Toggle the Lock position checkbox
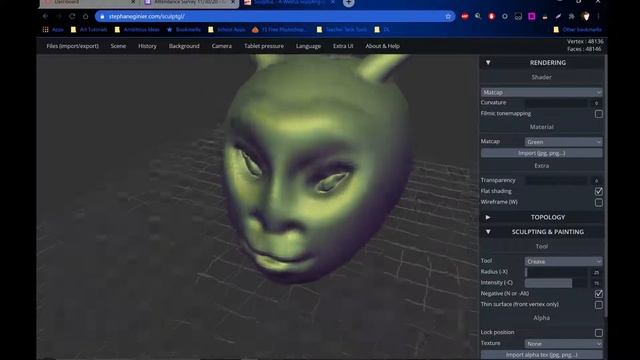 coord(598,333)
